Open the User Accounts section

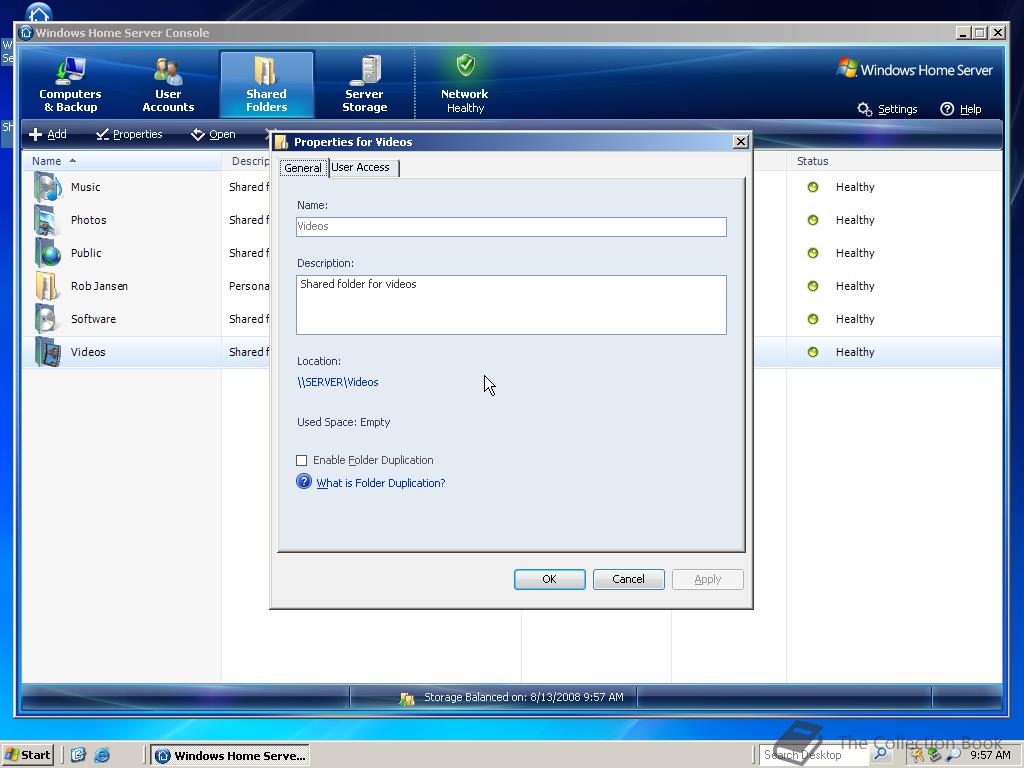tap(168, 85)
